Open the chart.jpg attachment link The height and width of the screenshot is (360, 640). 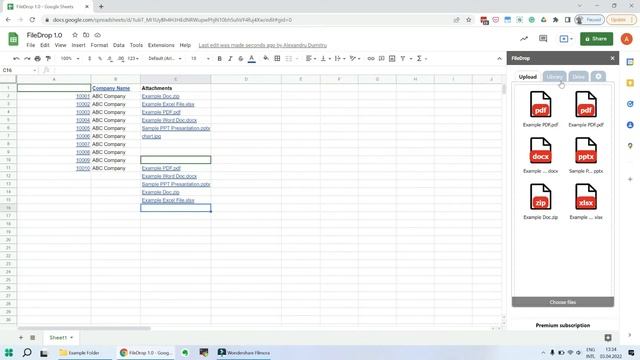click(151, 136)
